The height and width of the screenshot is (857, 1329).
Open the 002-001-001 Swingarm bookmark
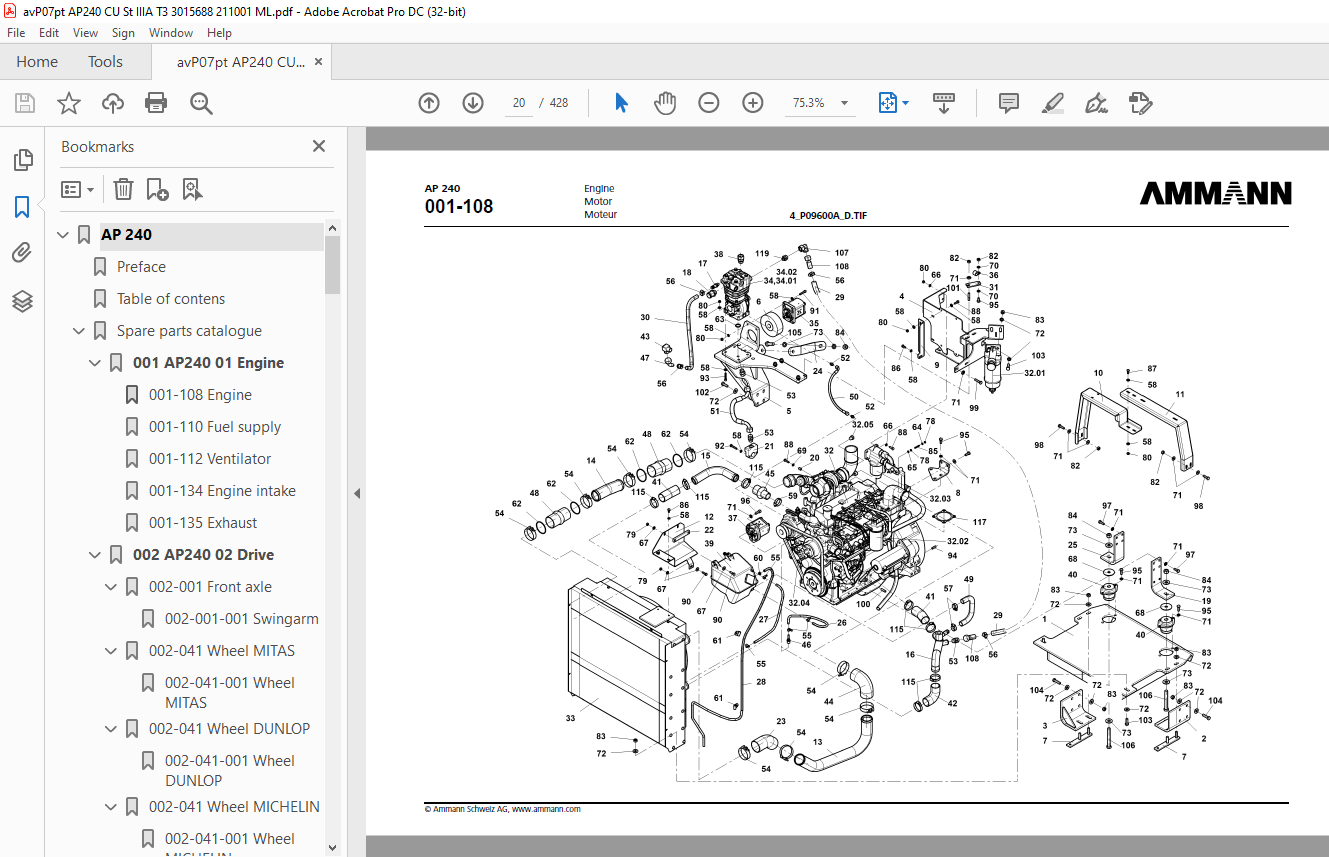pyautogui.click(x=242, y=619)
